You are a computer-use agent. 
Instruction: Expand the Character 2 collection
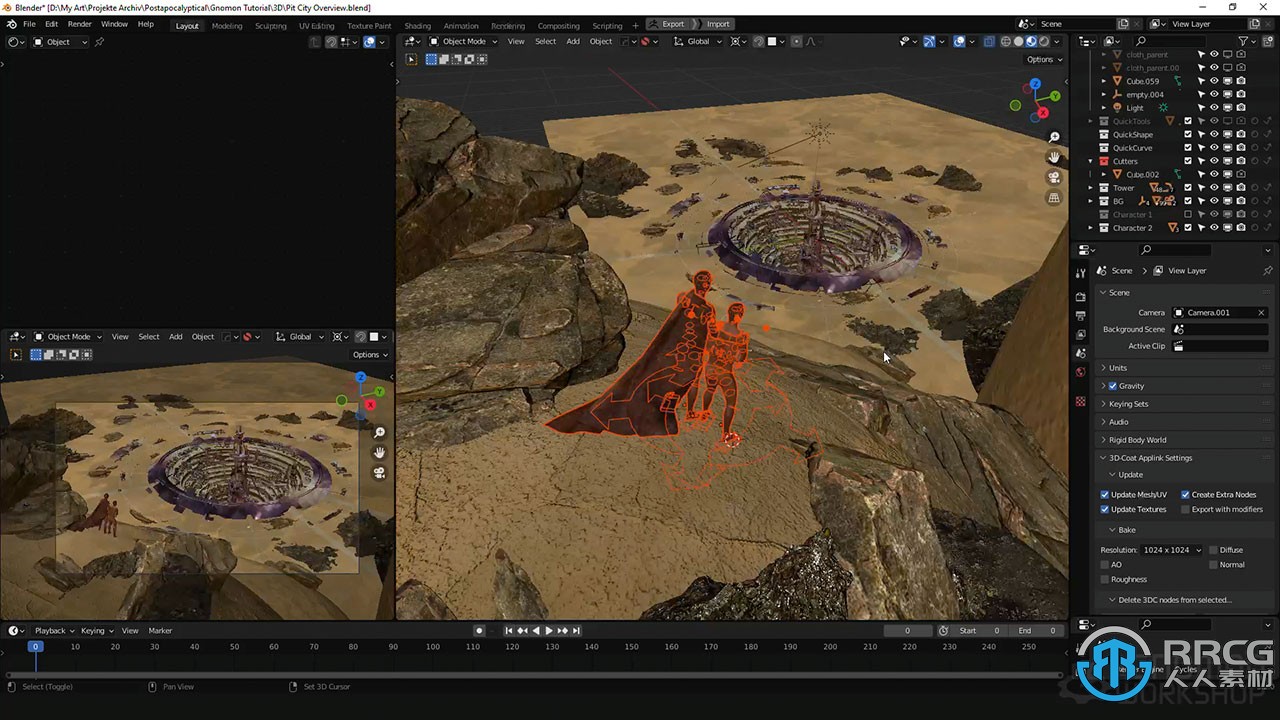(1091, 228)
